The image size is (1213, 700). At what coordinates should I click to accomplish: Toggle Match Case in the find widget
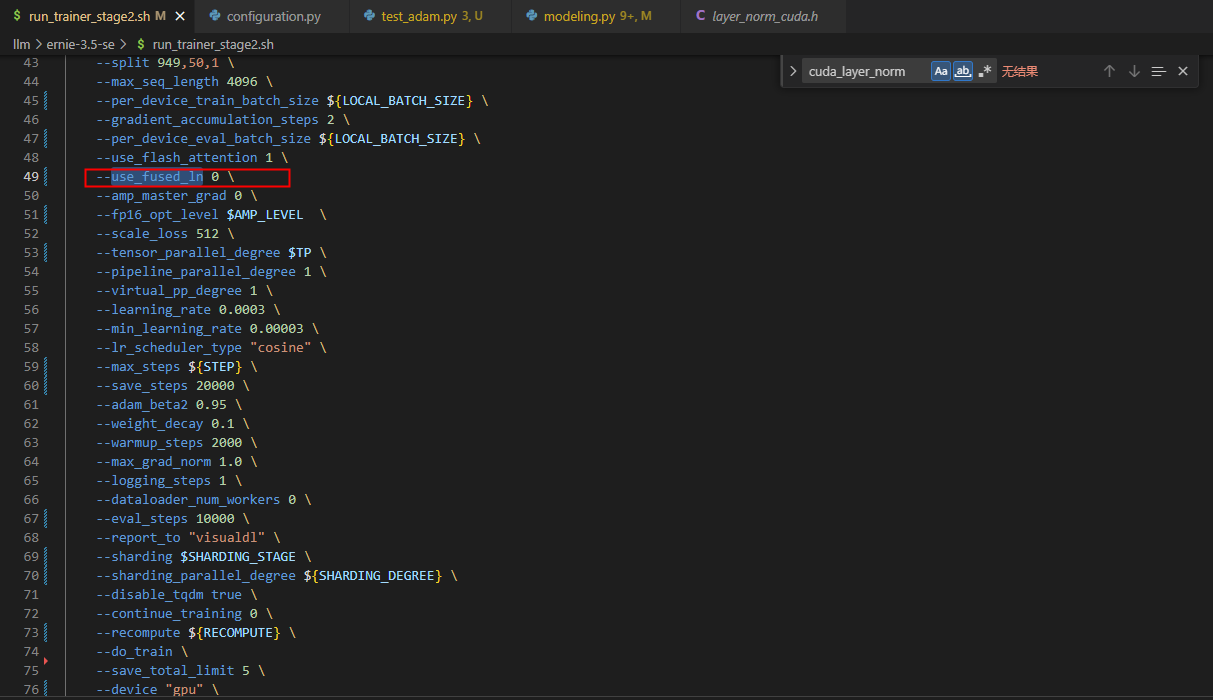pyautogui.click(x=941, y=70)
